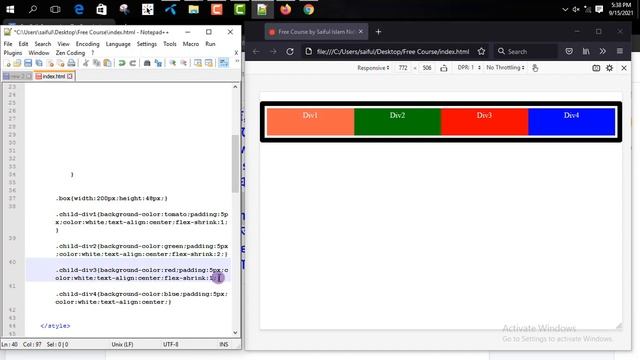Open the Library icon in Firefox toolbar
Image resolution: width=640 pixels, height=360 pixels.
pos(586,51)
